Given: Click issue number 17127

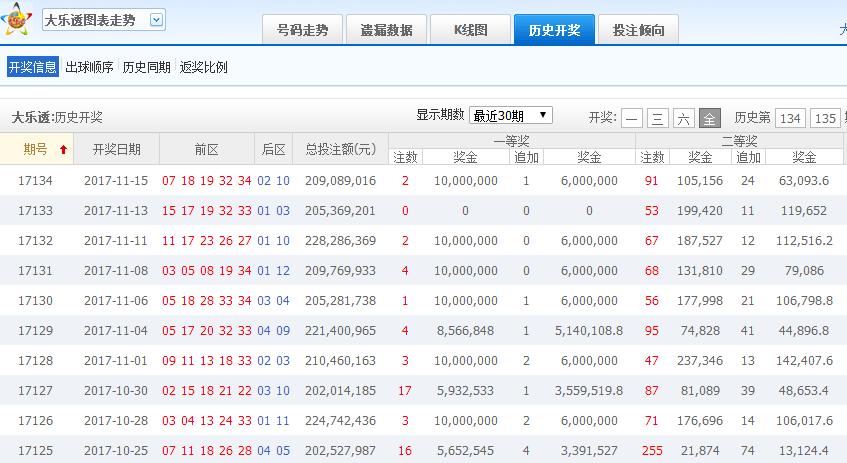Looking at the screenshot, I should pos(36,391).
